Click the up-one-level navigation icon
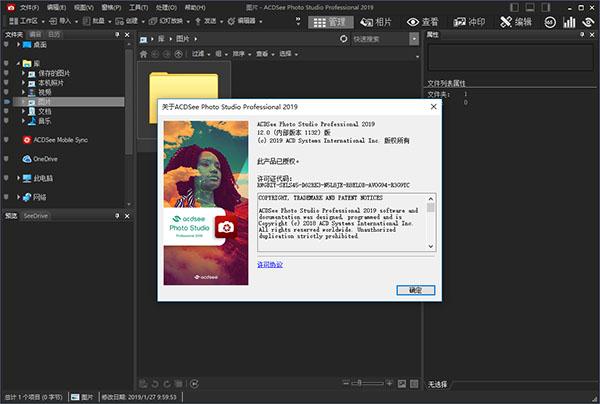The image size is (600, 404). [x=179, y=54]
